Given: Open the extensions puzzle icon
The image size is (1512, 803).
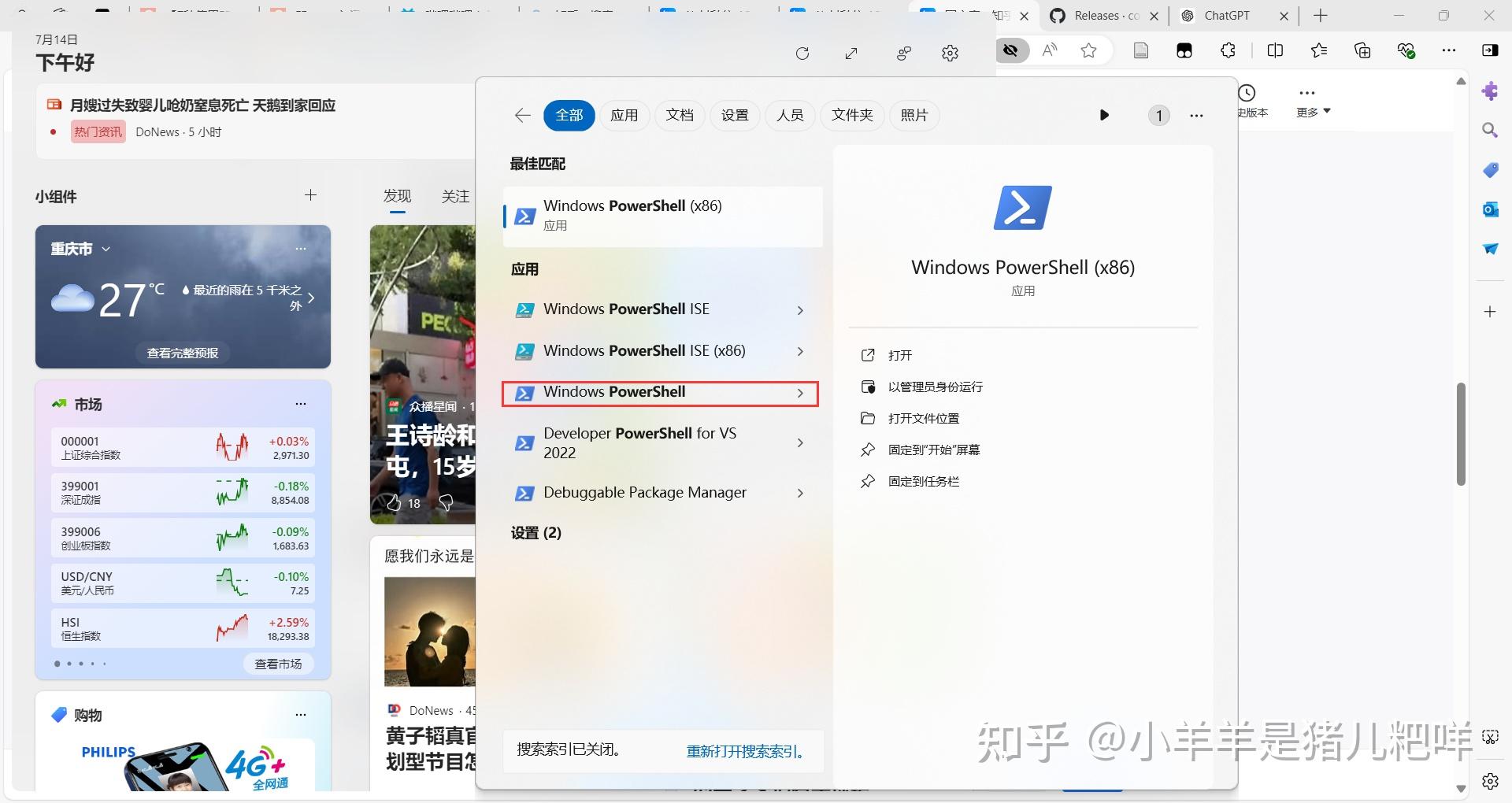Looking at the screenshot, I should tap(1228, 50).
